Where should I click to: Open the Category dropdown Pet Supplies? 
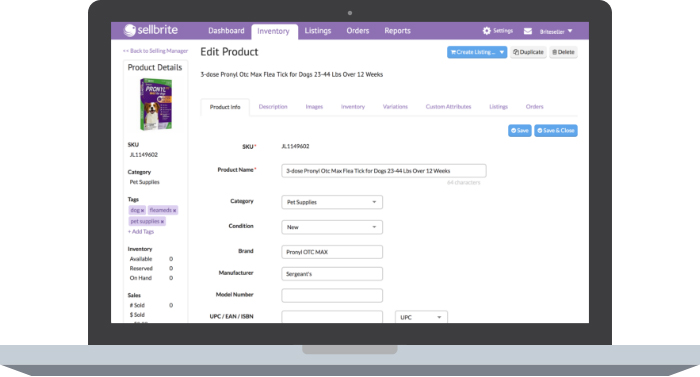[x=332, y=202]
